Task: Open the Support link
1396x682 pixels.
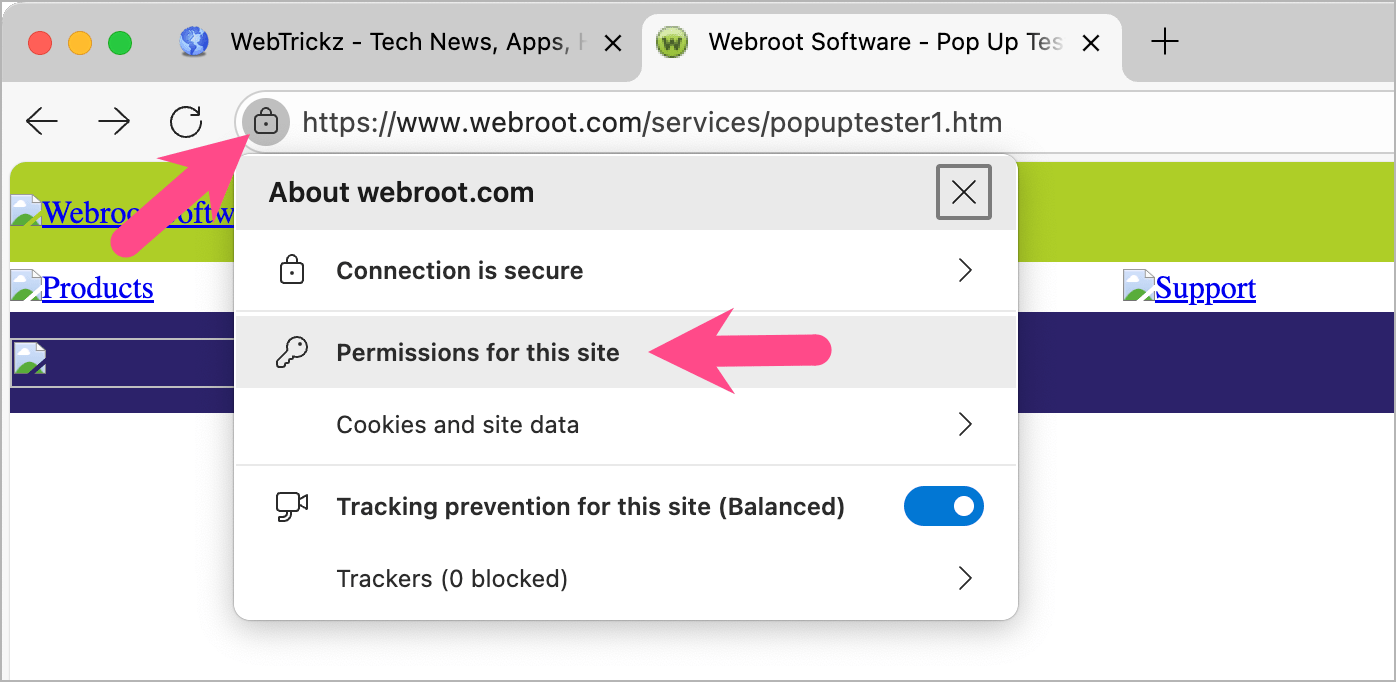Action: 1205,288
